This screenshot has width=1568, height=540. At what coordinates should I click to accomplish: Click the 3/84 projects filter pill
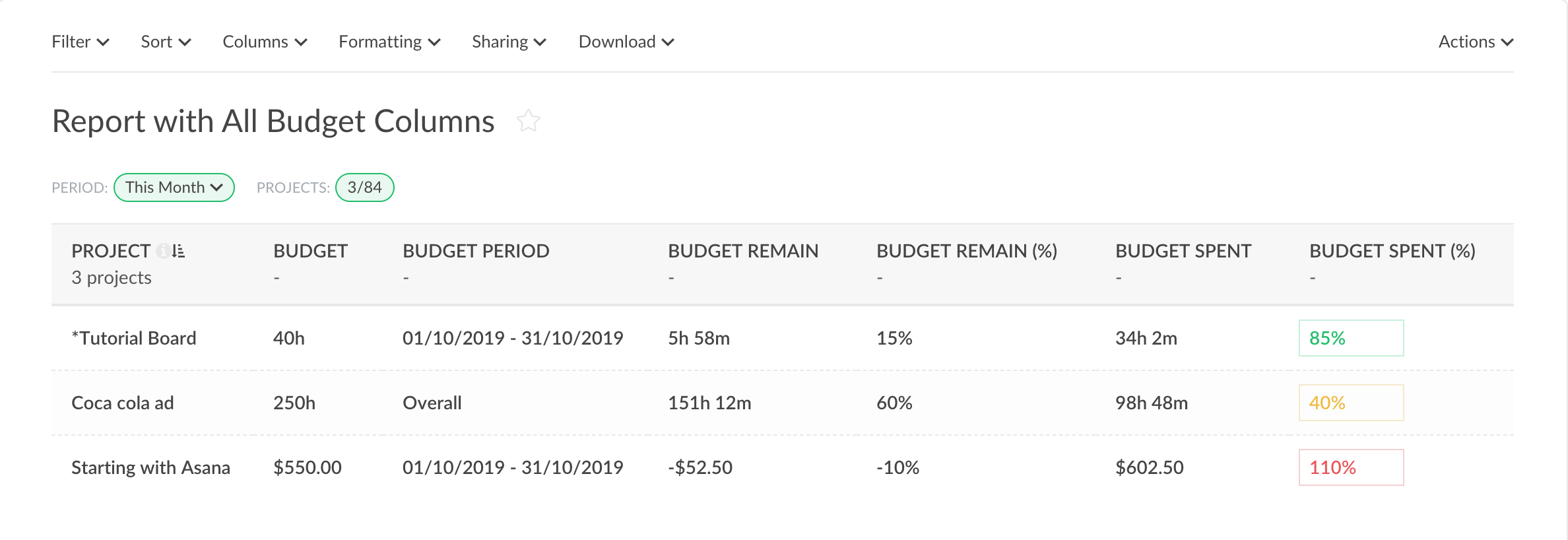click(364, 187)
